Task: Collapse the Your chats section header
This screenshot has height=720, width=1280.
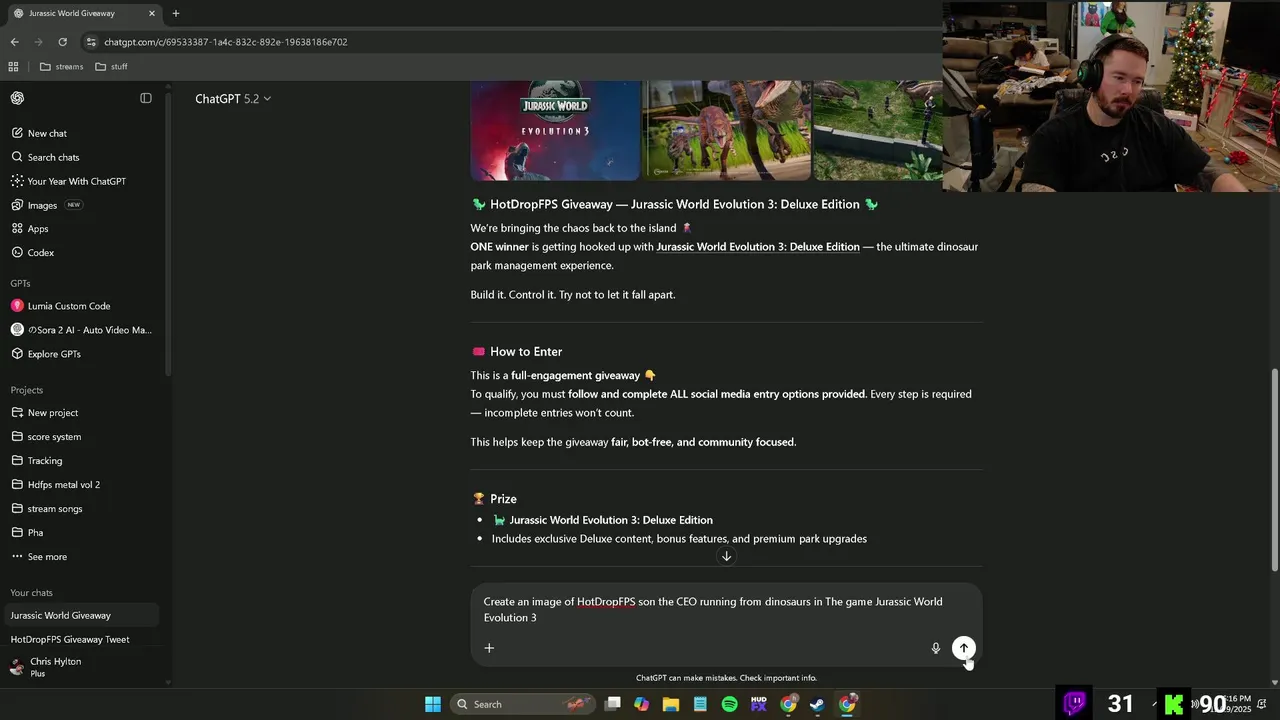Action: click(x=31, y=593)
